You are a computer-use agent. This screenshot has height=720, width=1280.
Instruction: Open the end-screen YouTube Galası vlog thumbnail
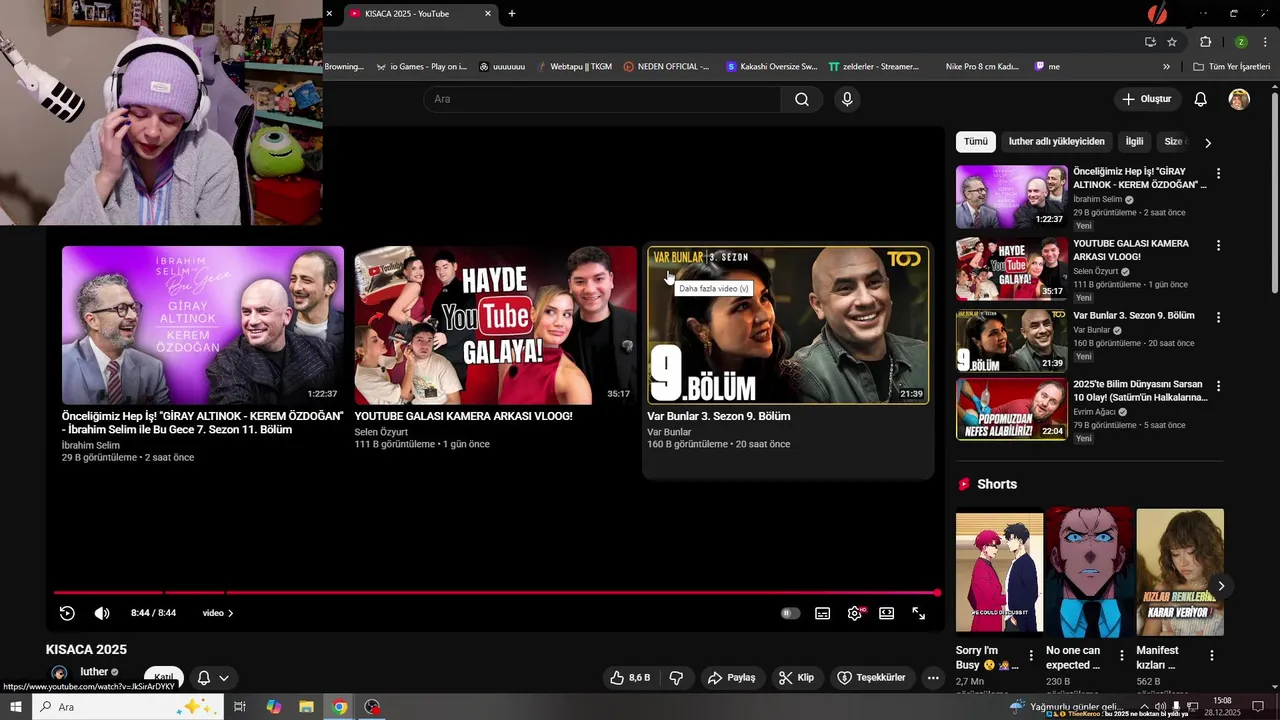(x=496, y=325)
